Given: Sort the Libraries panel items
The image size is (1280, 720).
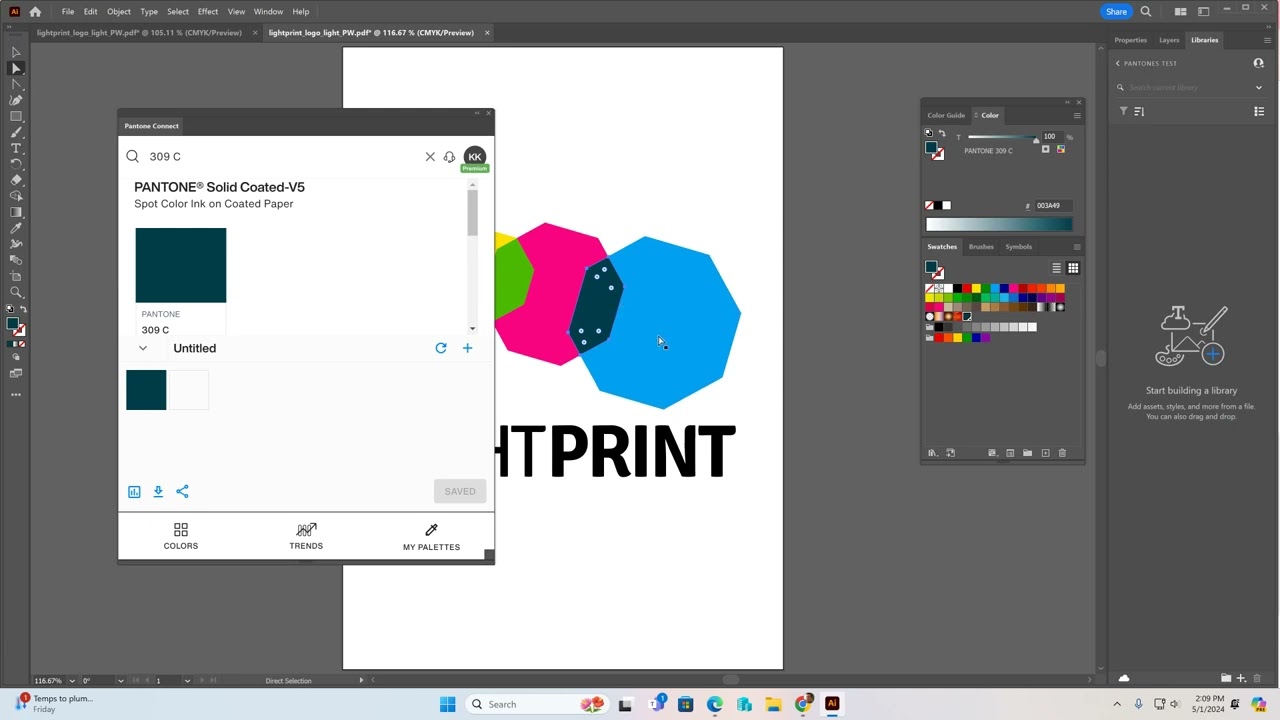Looking at the screenshot, I should 1139,111.
